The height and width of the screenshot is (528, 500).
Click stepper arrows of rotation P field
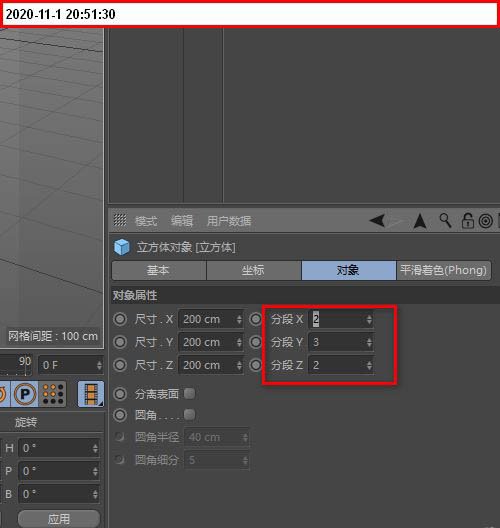[95, 471]
